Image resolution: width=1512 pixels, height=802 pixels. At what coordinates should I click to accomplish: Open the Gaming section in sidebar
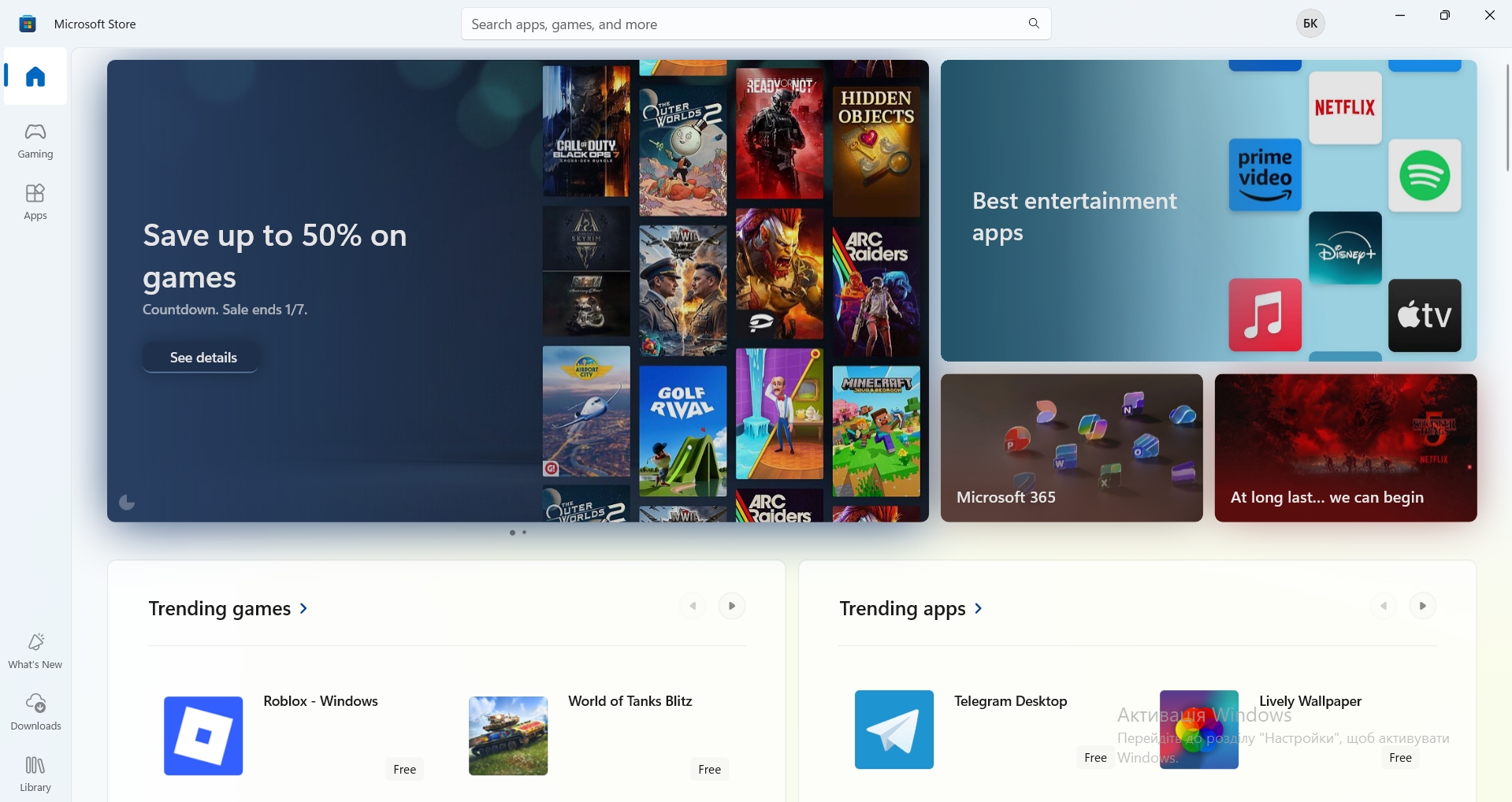click(x=35, y=141)
